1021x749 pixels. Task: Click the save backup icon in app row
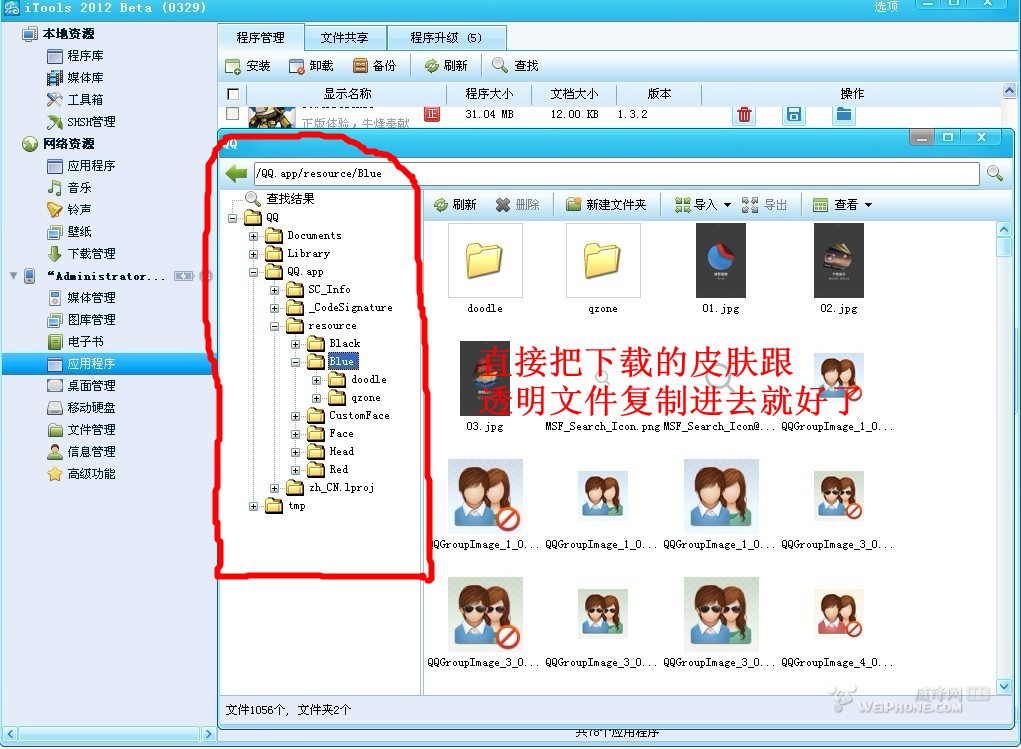tap(794, 115)
